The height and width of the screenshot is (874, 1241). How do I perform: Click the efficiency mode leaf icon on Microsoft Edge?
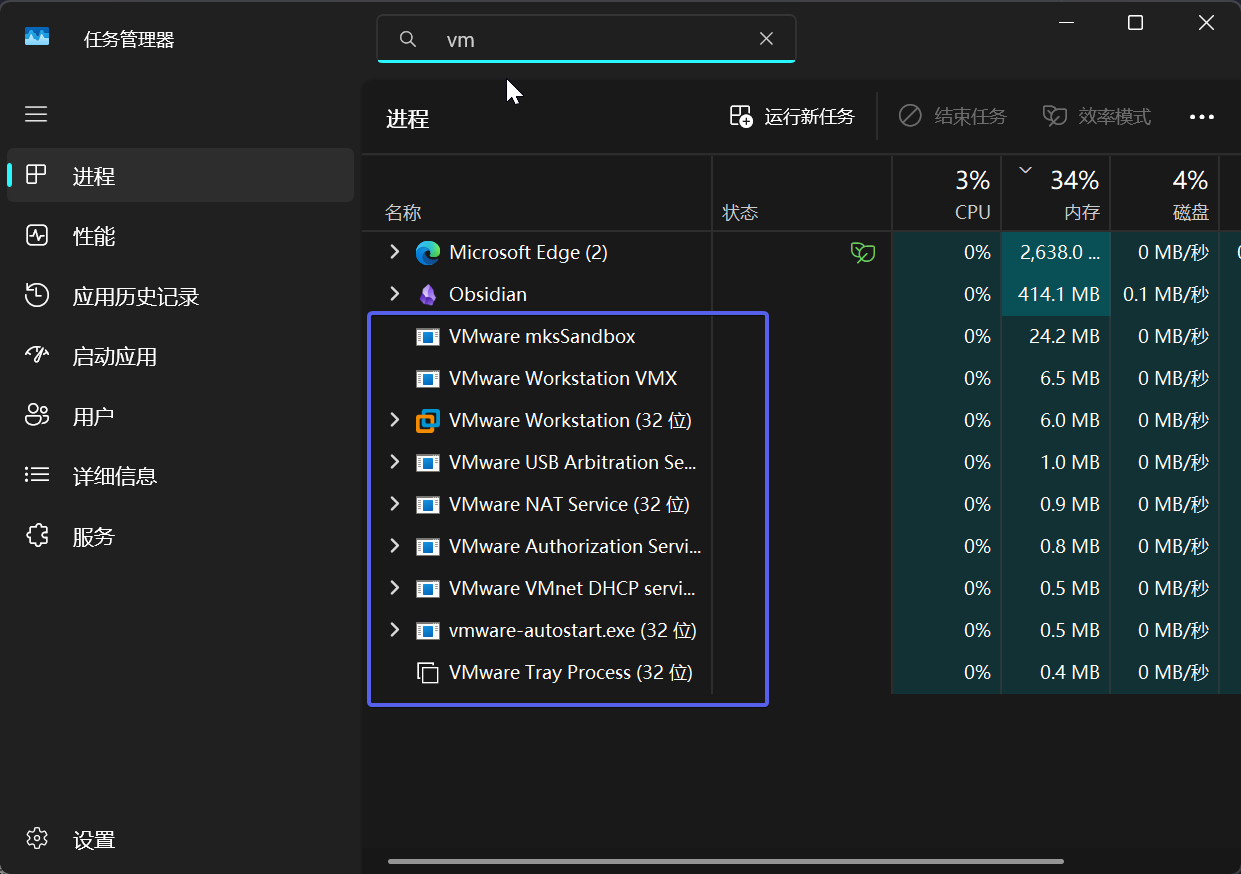tap(862, 252)
